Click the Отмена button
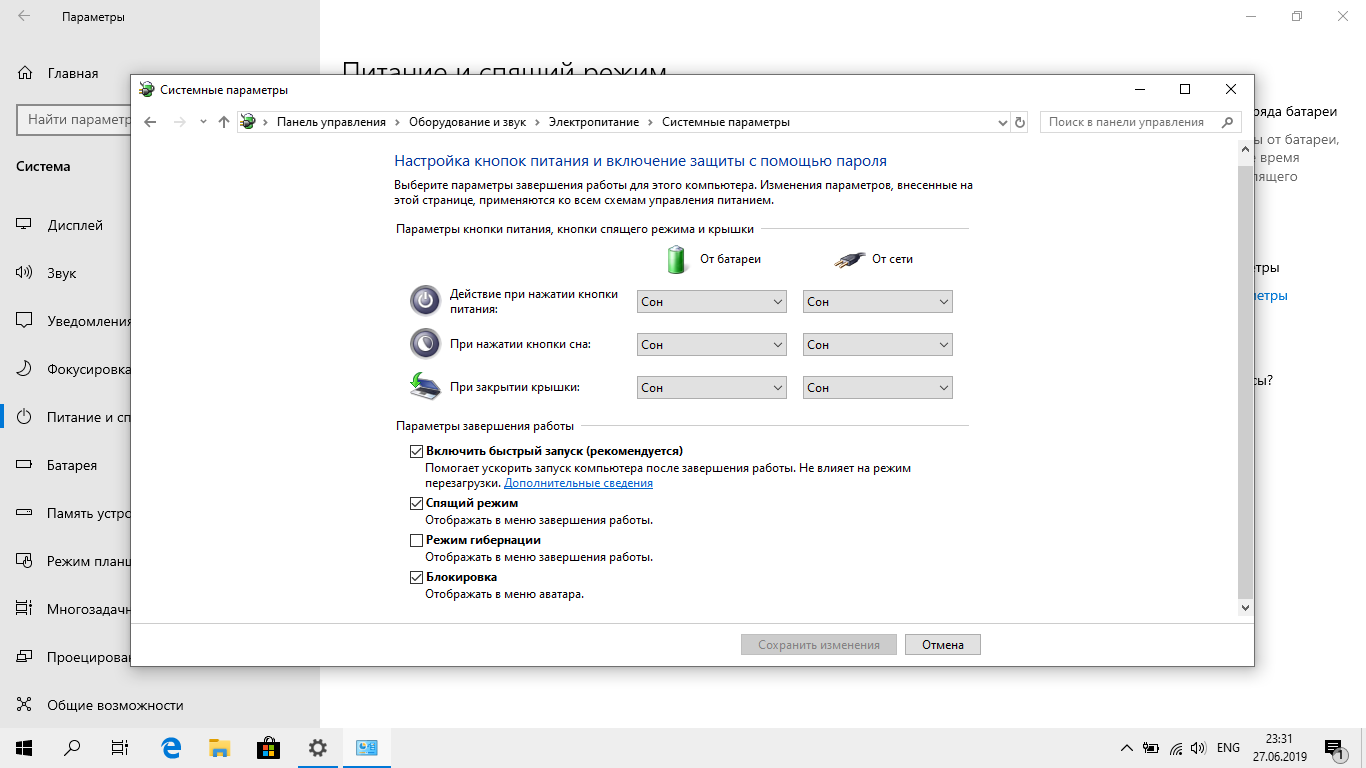Screen dimensions: 1366x768 (x=942, y=645)
